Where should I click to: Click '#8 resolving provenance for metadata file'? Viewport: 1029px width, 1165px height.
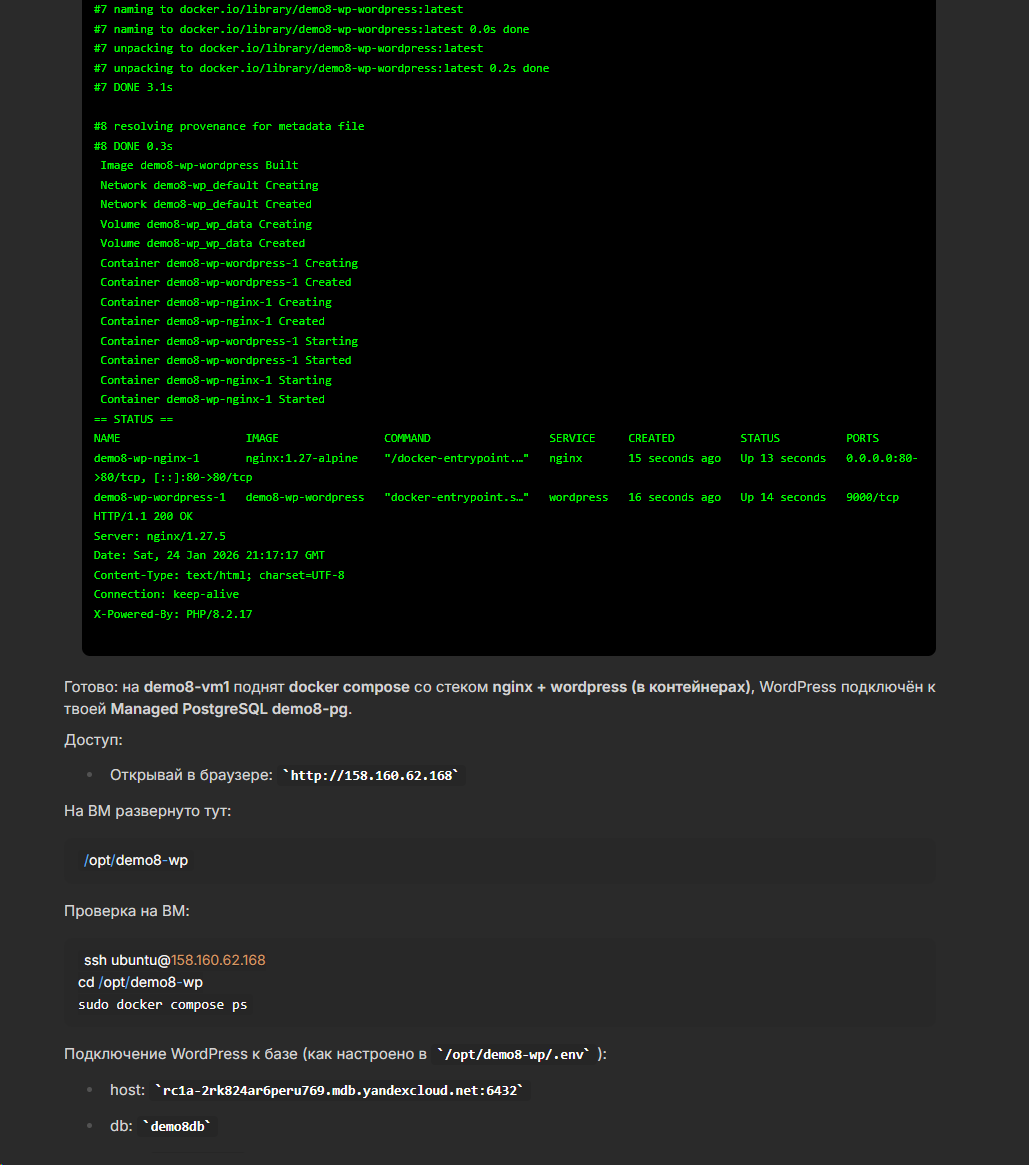229,127
